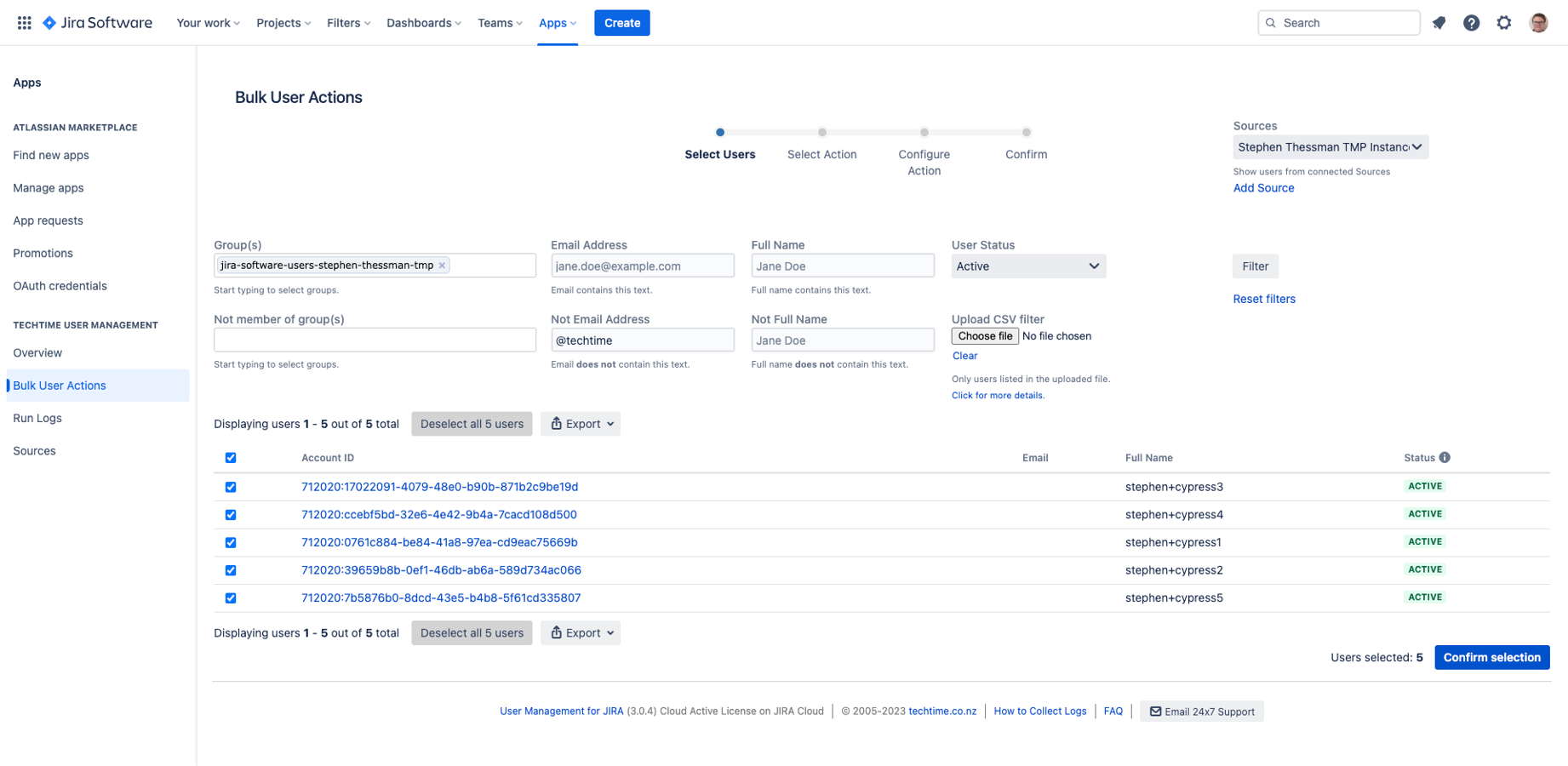Open the notifications icon
The height and width of the screenshot is (766, 1568).
pyautogui.click(x=1439, y=23)
